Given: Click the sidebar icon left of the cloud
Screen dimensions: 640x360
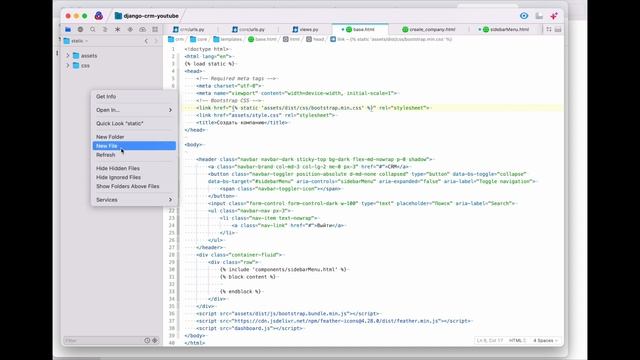Looking at the screenshot, I should tap(130, 29).
